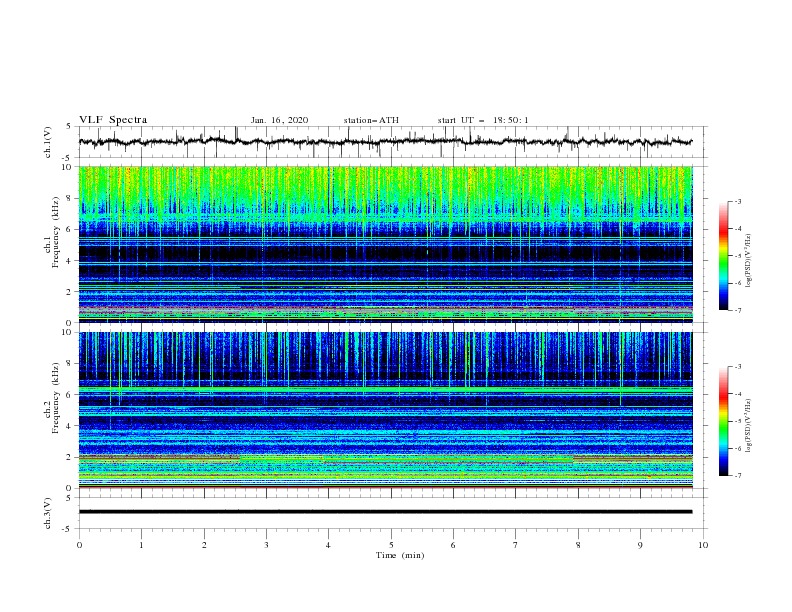This screenshot has width=792, height=612.
Task: Click the "8" kHz tick on ch.1 frequency axis
Action: (69, 198)
